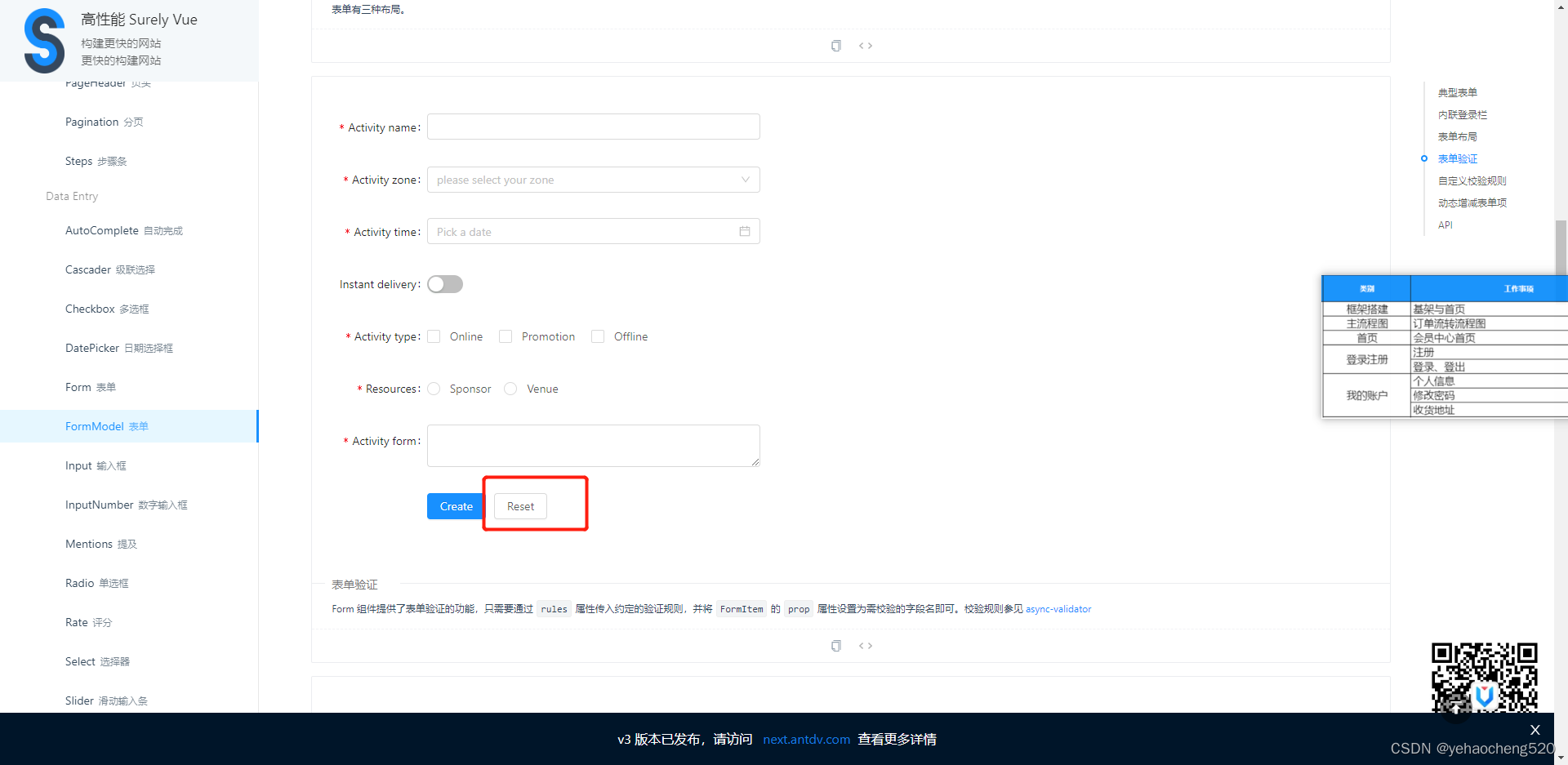The width and height of the screenshot is (1568, 765).
Task: Check the Offline activity type
Action: [x=598, y=336]
